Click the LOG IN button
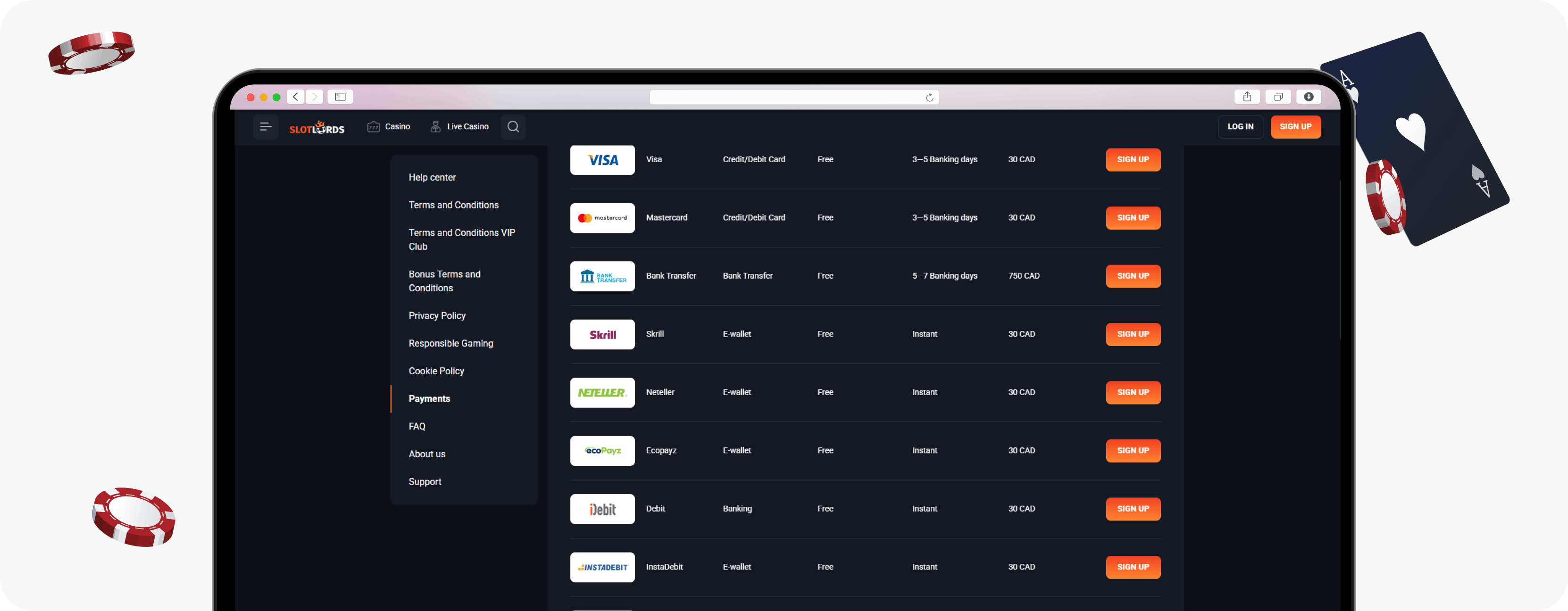Screen dimensions: 1568x611 1241,126
